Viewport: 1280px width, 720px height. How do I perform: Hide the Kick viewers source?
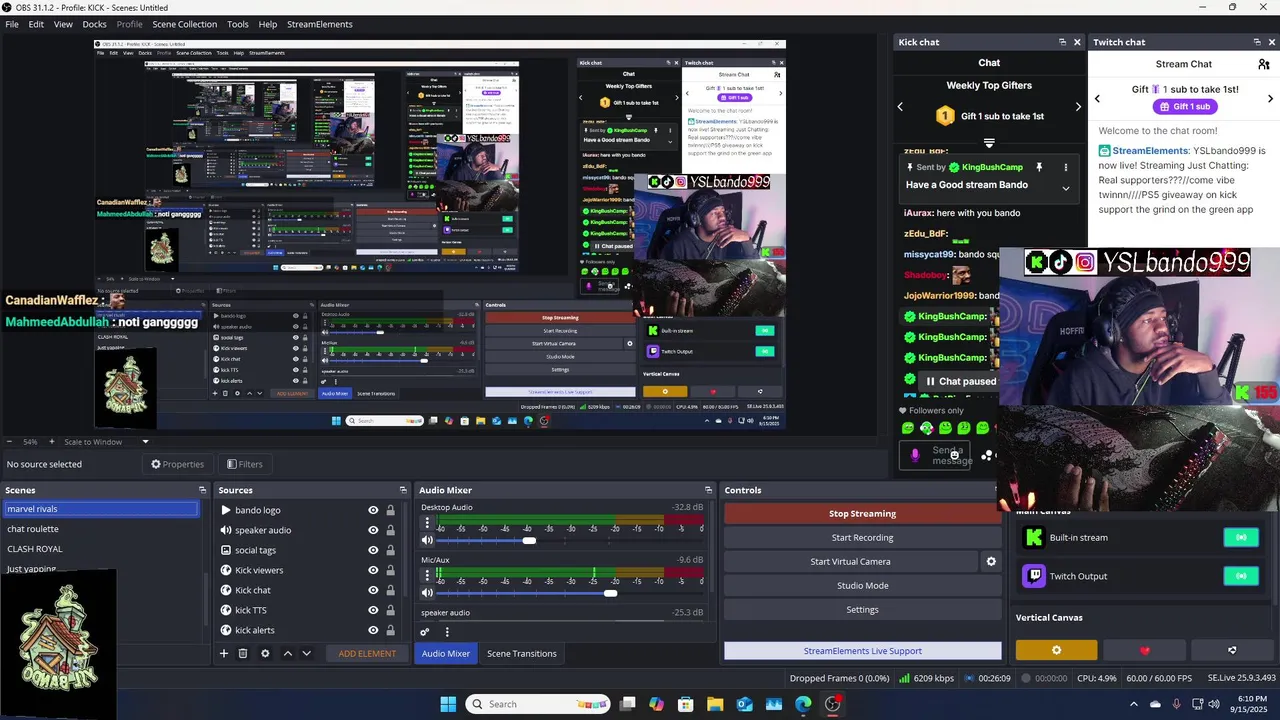point(373,570)
